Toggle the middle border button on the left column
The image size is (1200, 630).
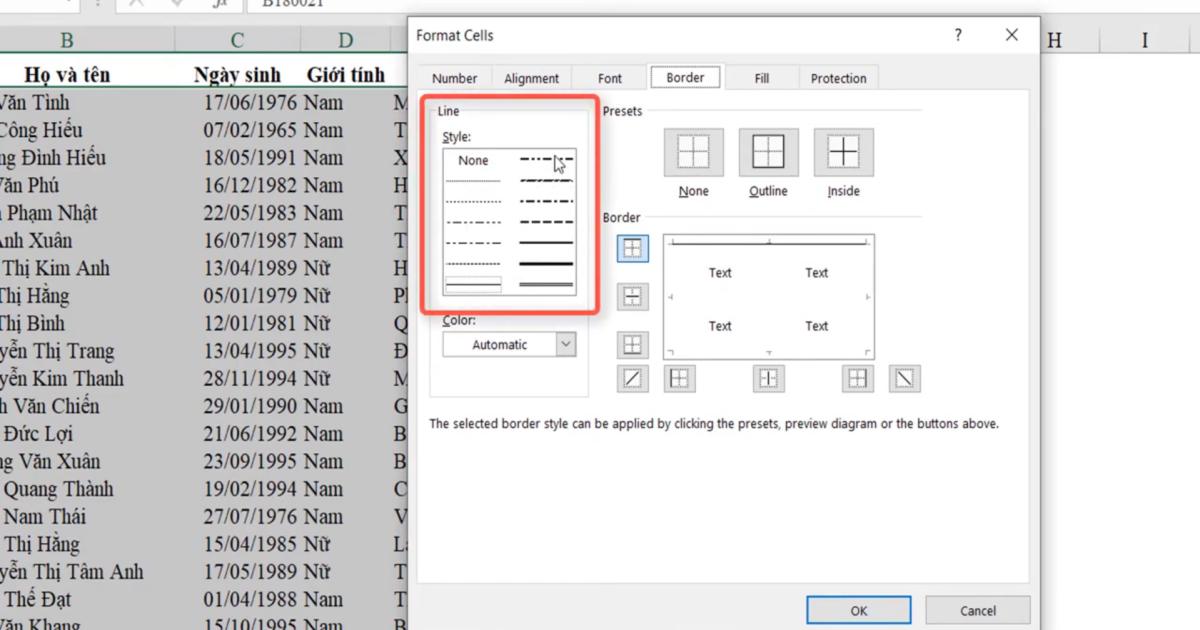point(632,296)
